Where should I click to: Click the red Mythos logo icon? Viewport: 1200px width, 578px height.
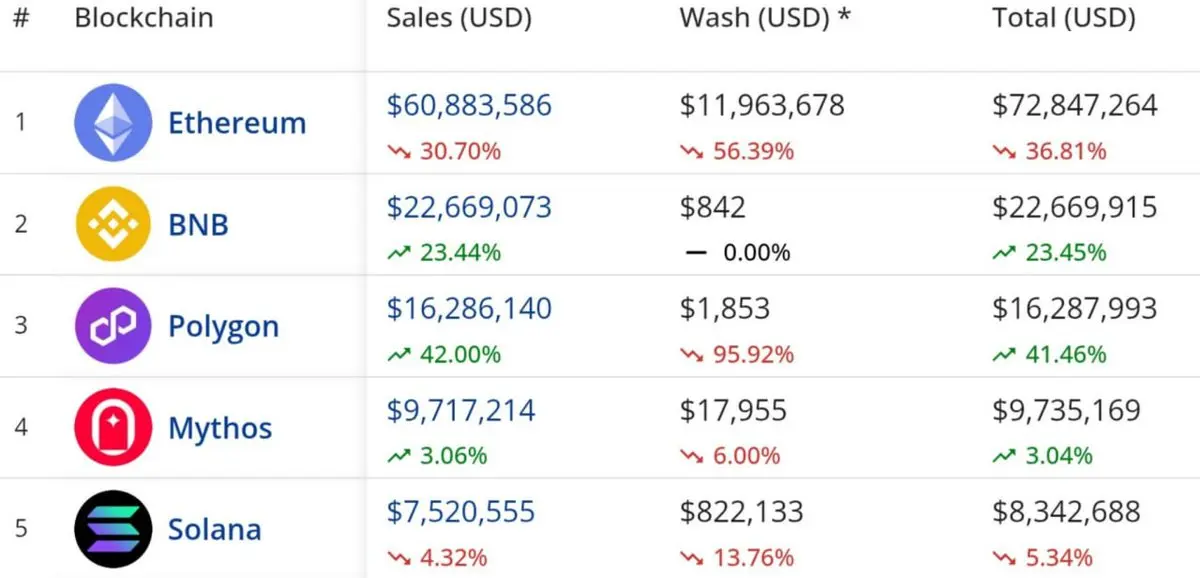coord(113,427)
